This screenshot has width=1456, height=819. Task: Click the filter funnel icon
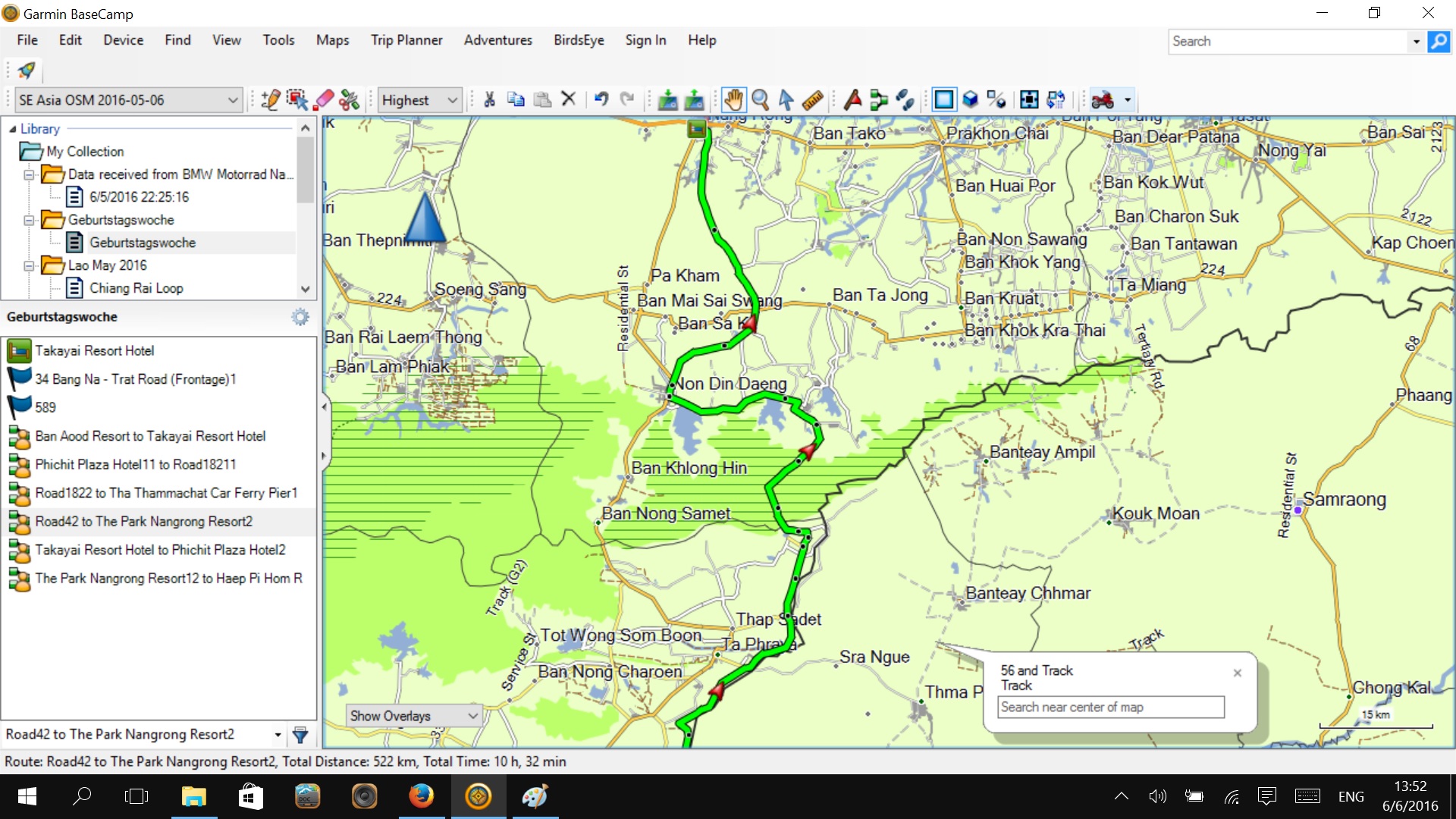tap(300, 734)
